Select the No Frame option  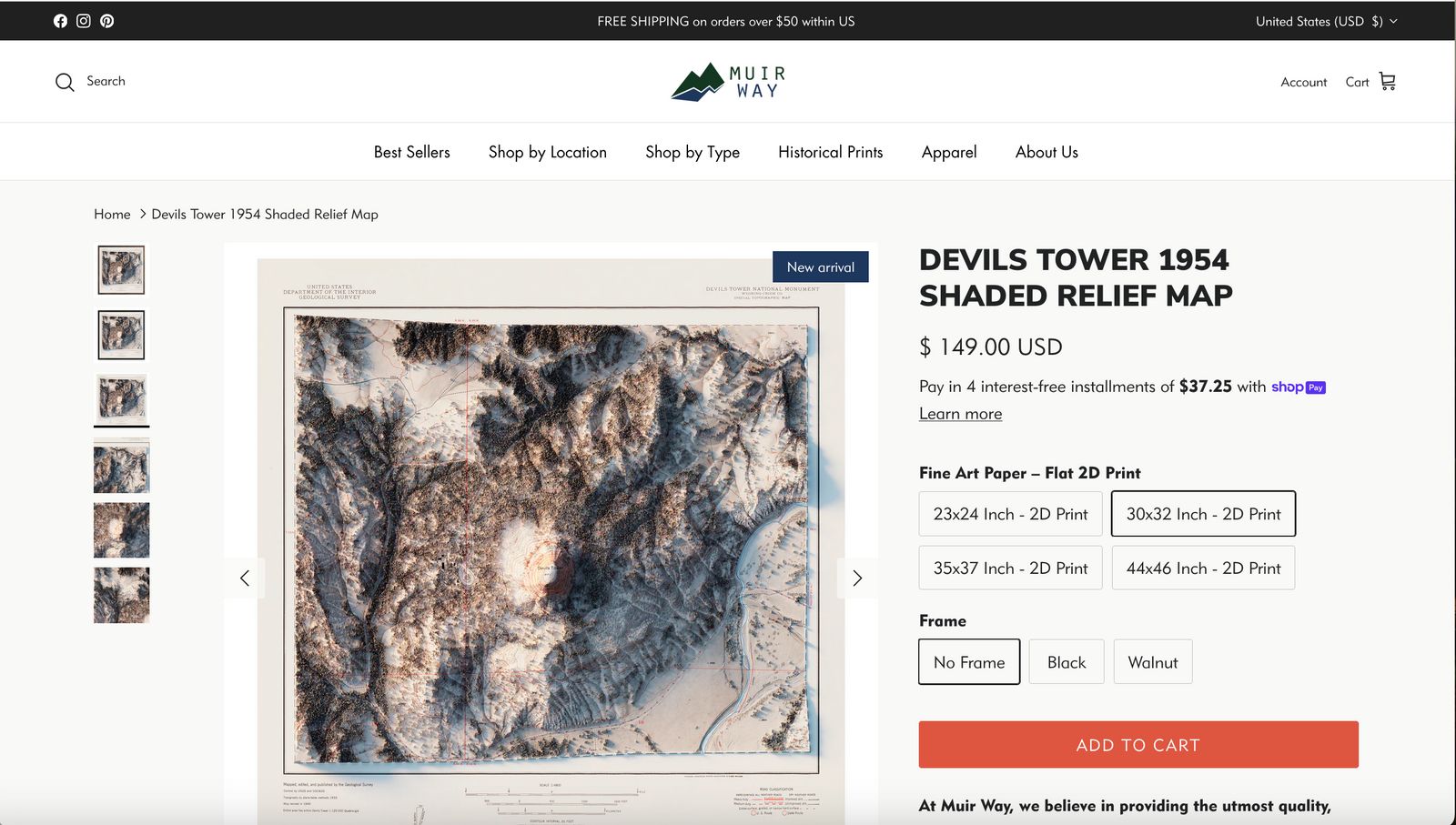[969, 662]
